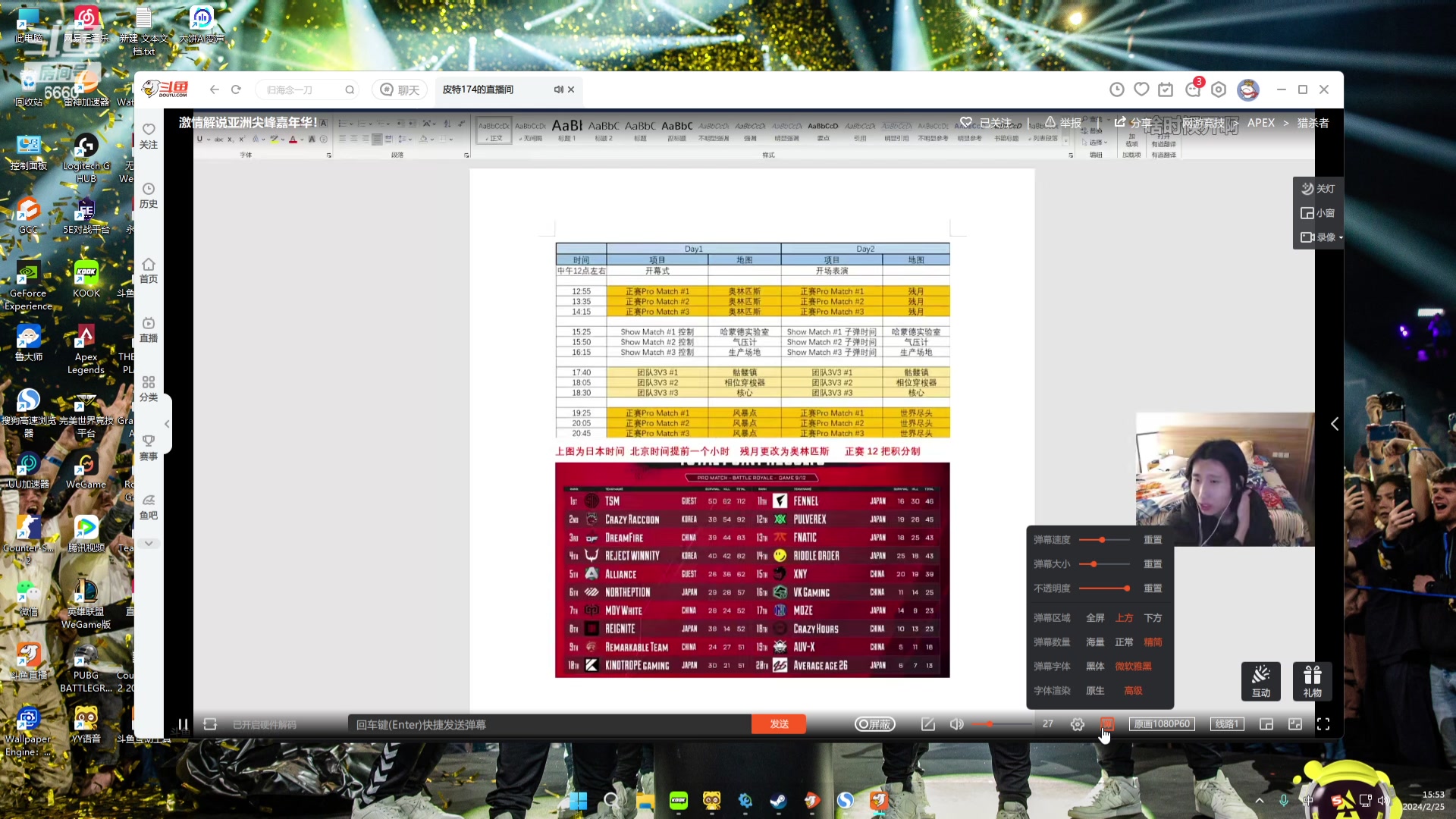
Task: Open the user avatar profile
Action: tap(1248, 89)
